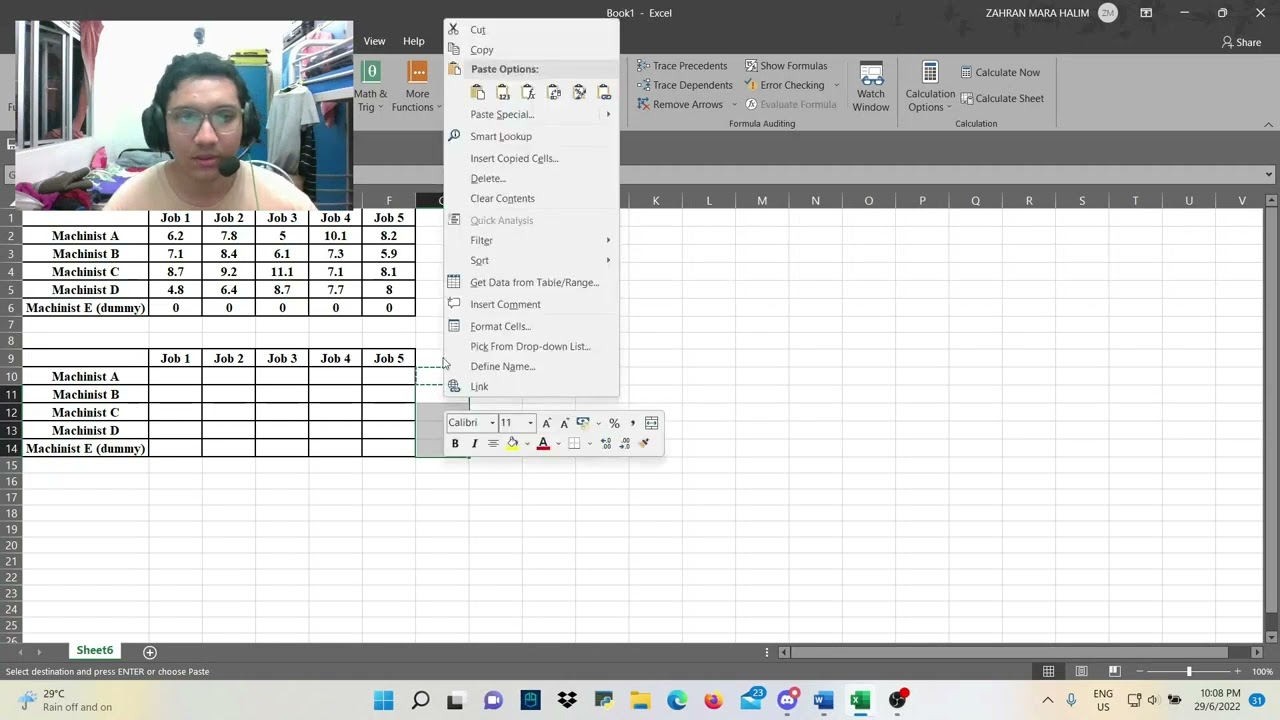Expand the Sort submenu

(532, 260)
